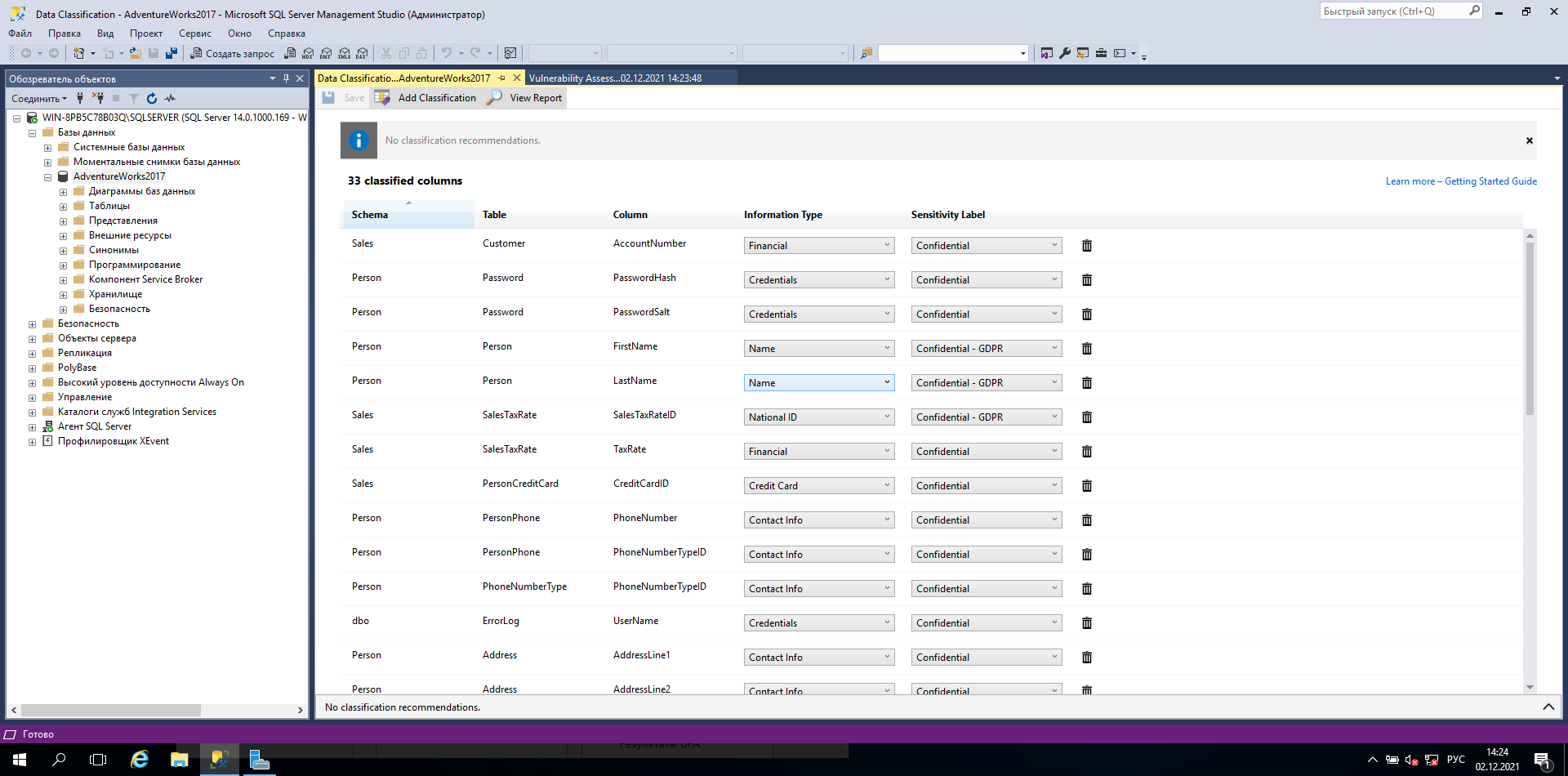Click the Add Classification button
1568x776 pixels.
(x=425, y=98)
